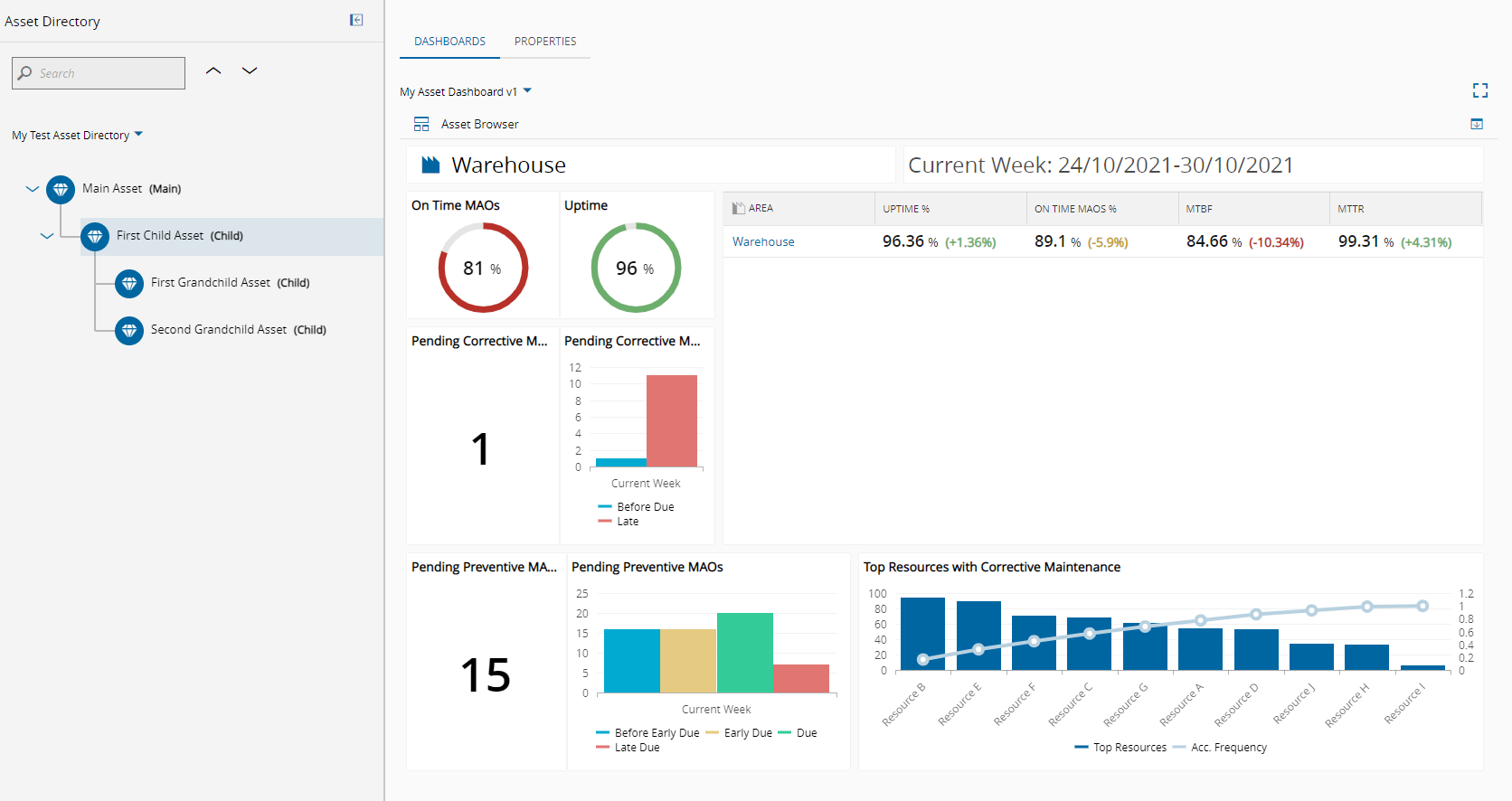Click the Main Asset diamond icon
Viewport: 1512px width, 801px height.
pyautogui.click(x=61, y=189)
